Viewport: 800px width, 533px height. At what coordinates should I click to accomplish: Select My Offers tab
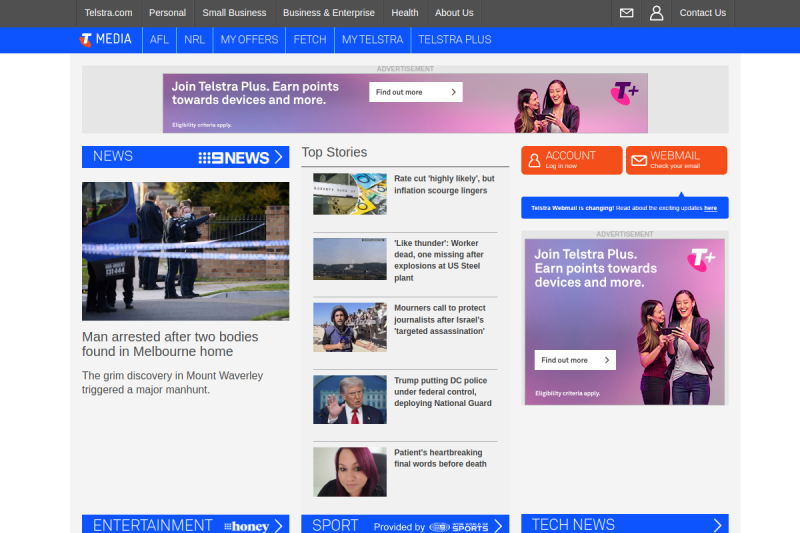249,40
